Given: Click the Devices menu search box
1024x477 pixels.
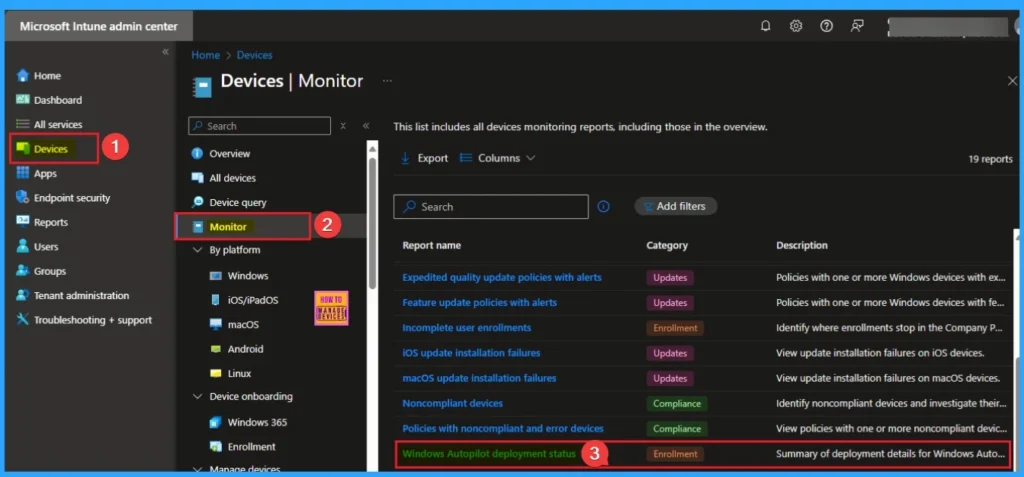Looking at the screenshot, I should 259,126.
